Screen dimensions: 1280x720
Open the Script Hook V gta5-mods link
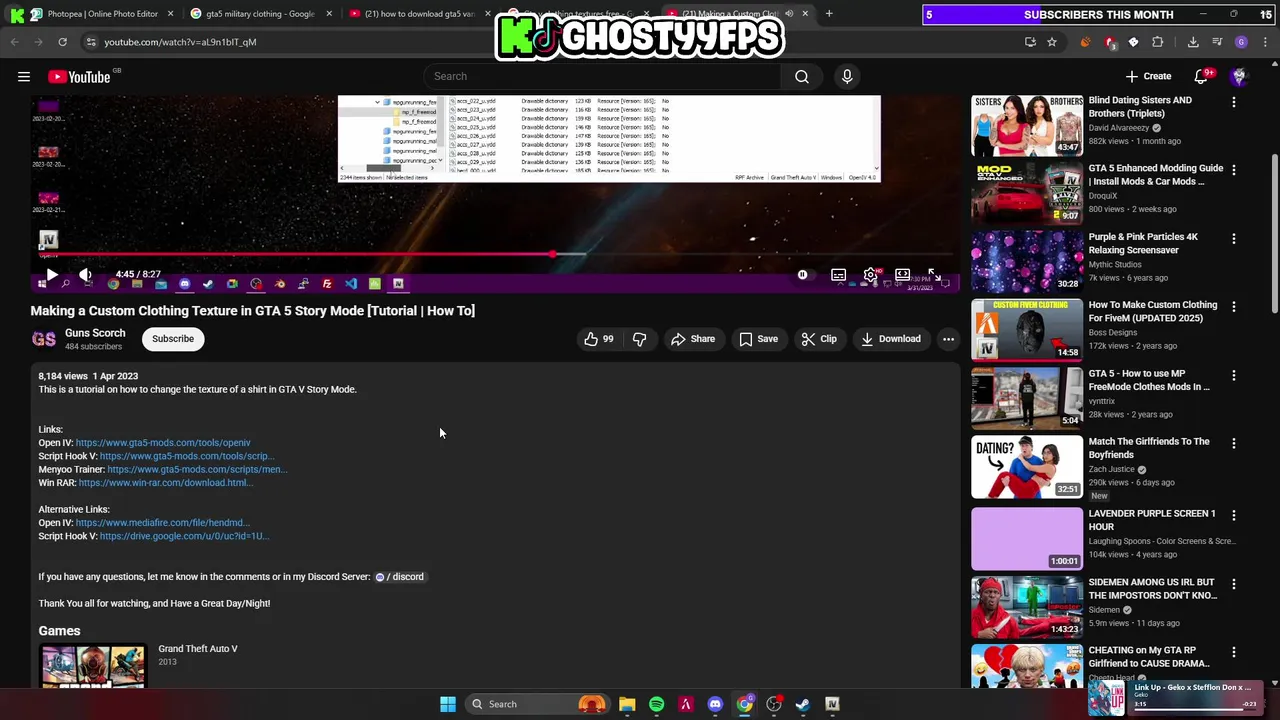point(187,456)
